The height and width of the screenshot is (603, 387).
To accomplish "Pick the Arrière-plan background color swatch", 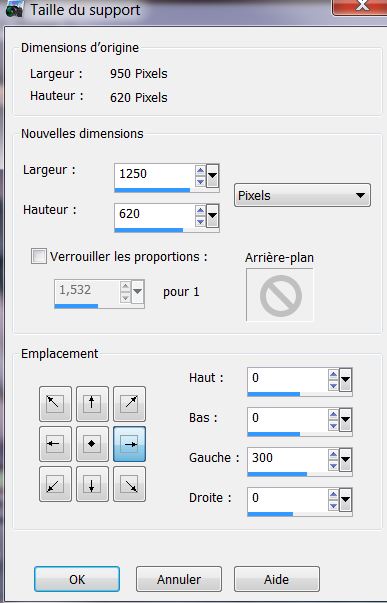I will point(280,295).
